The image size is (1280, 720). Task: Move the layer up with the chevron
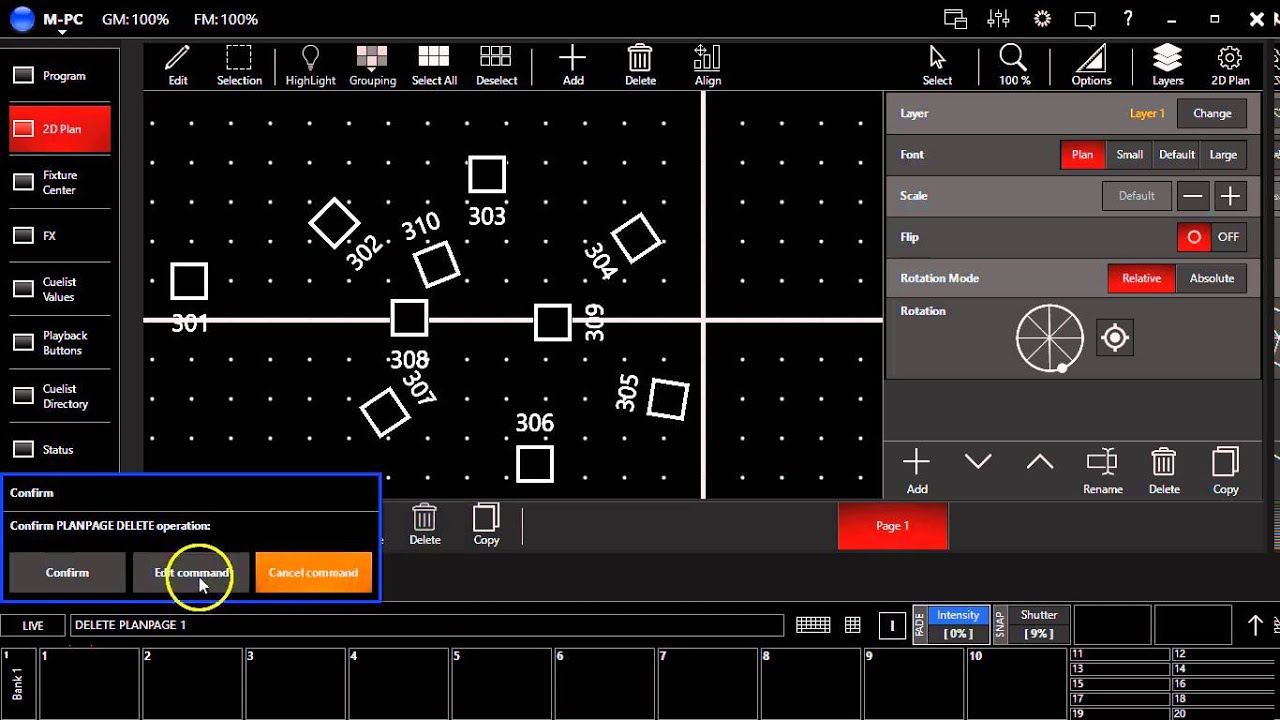pyautogui.click(x=1040, y=461)
